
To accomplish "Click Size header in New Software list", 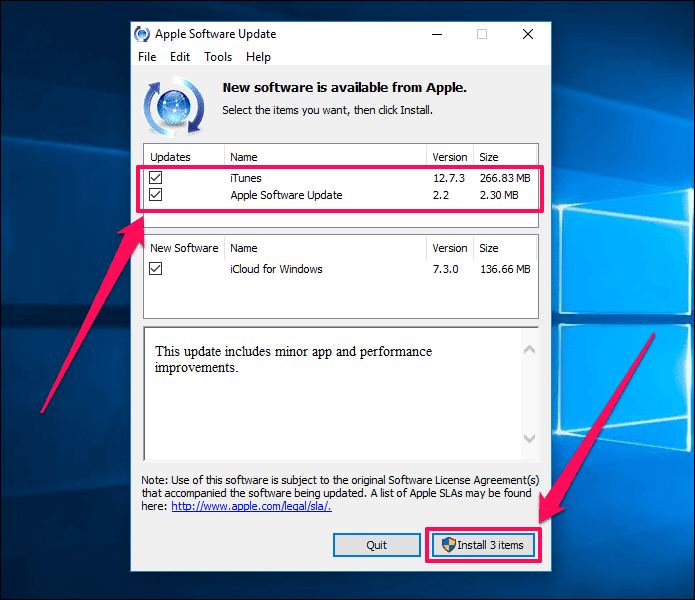I will (488, 248).
